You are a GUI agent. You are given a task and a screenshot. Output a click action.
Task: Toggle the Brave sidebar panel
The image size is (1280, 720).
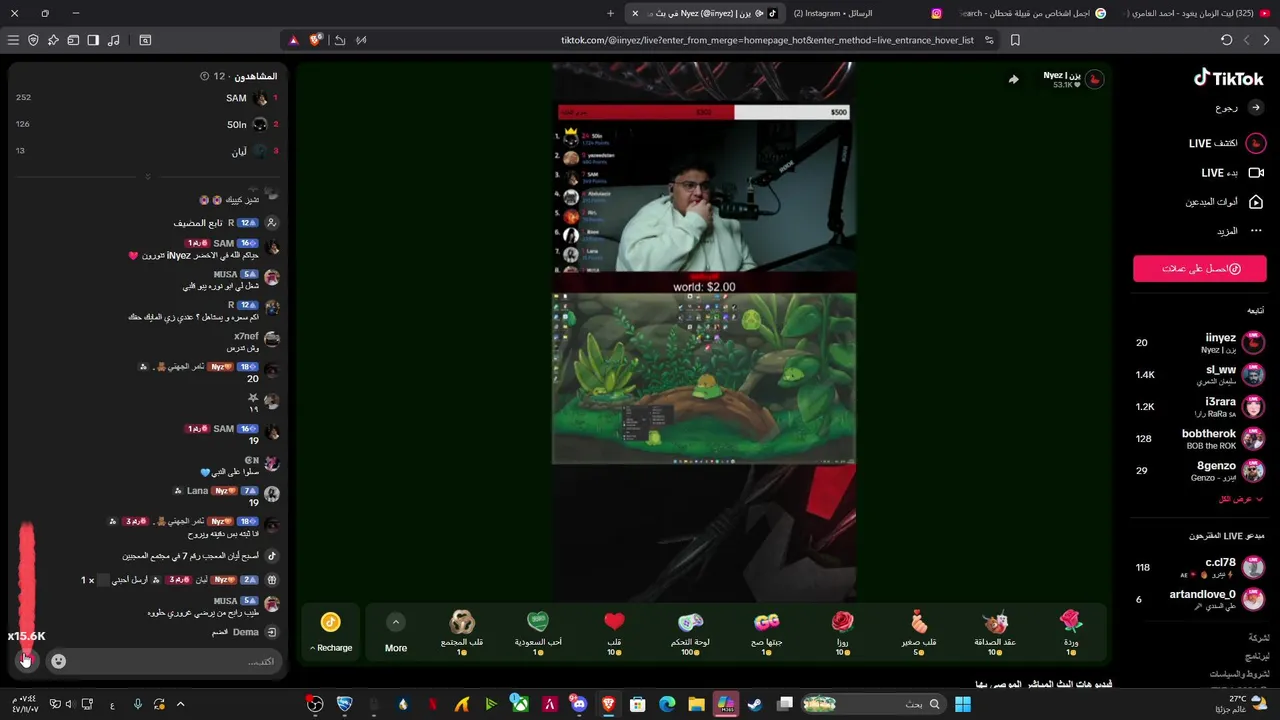click(x=93, y=40)
